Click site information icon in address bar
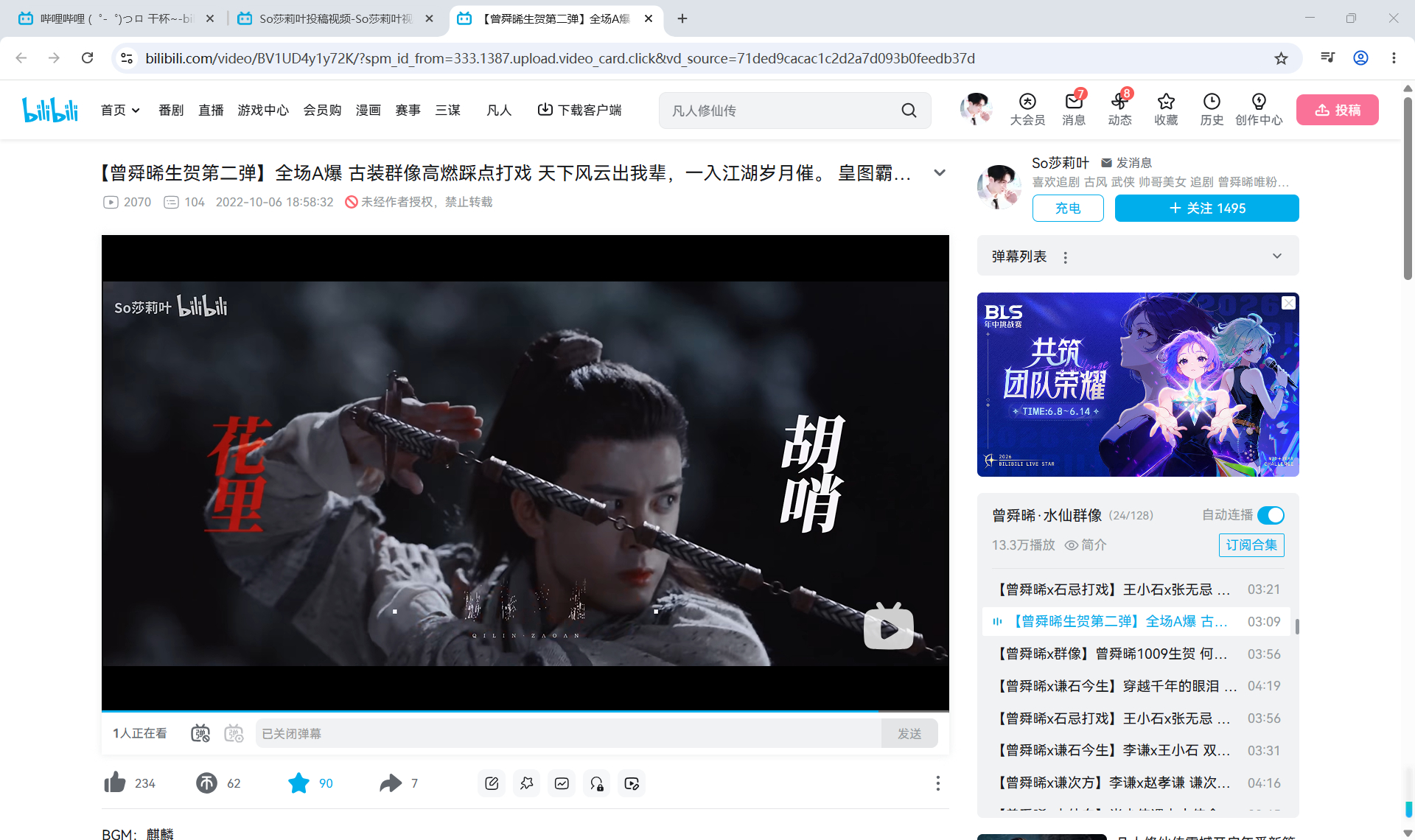This screenshot has height=840, width=1415. coord(127,58)
